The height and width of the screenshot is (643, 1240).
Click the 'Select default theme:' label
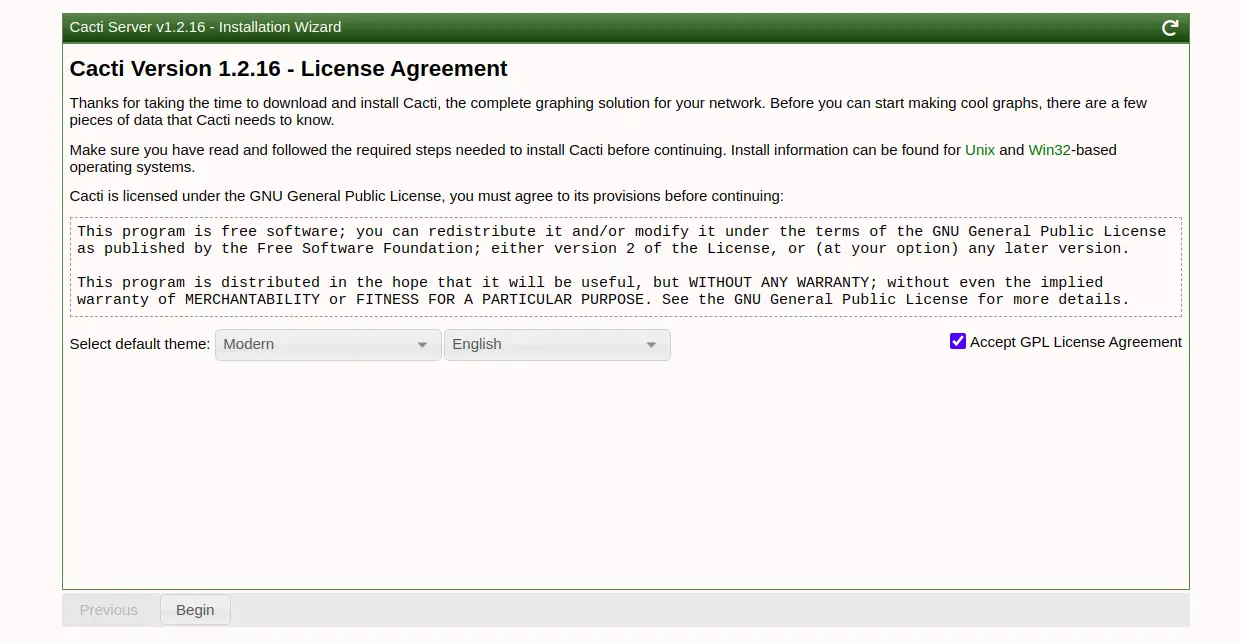(140, 344)
